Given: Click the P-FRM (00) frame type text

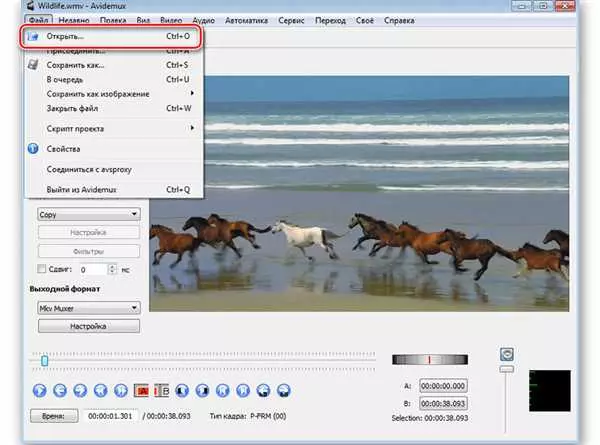Looking at the screenshot, I should point(268,416).
